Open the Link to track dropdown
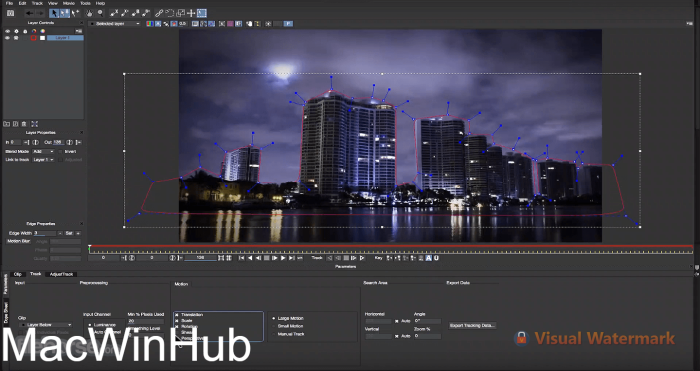The height and width of the screenshot is (371, 700). pyautogui.click(x=43, y=159)
